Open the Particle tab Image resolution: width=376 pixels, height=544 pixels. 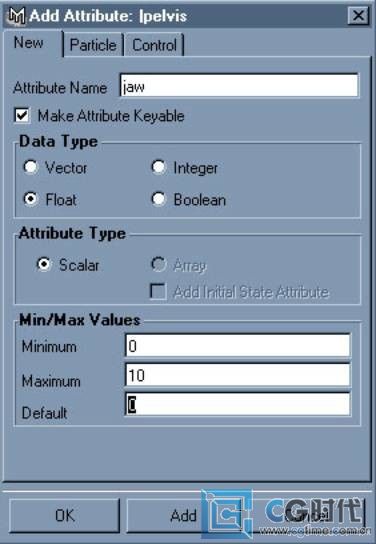[x=93, y=45]
